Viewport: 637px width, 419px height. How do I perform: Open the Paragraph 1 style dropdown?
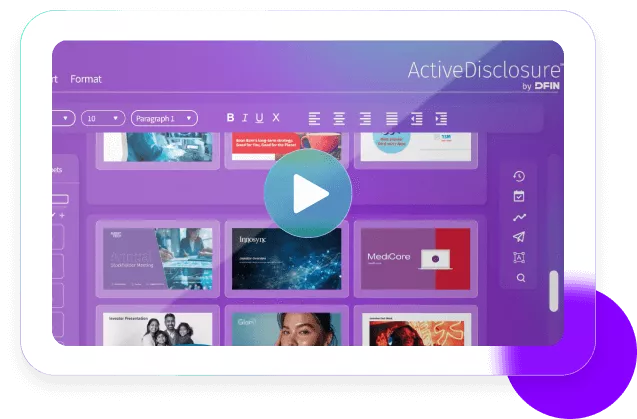[164, 118]
